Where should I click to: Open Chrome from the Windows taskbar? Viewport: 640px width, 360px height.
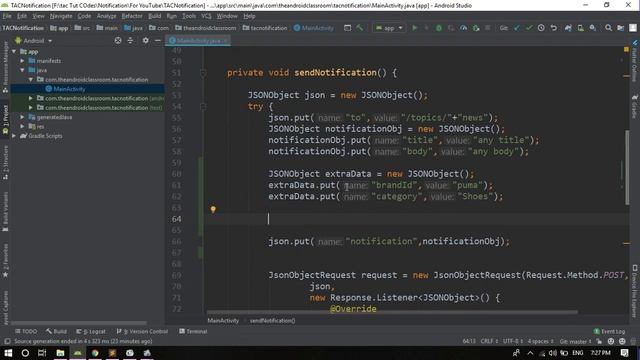[x=95, y=353]
